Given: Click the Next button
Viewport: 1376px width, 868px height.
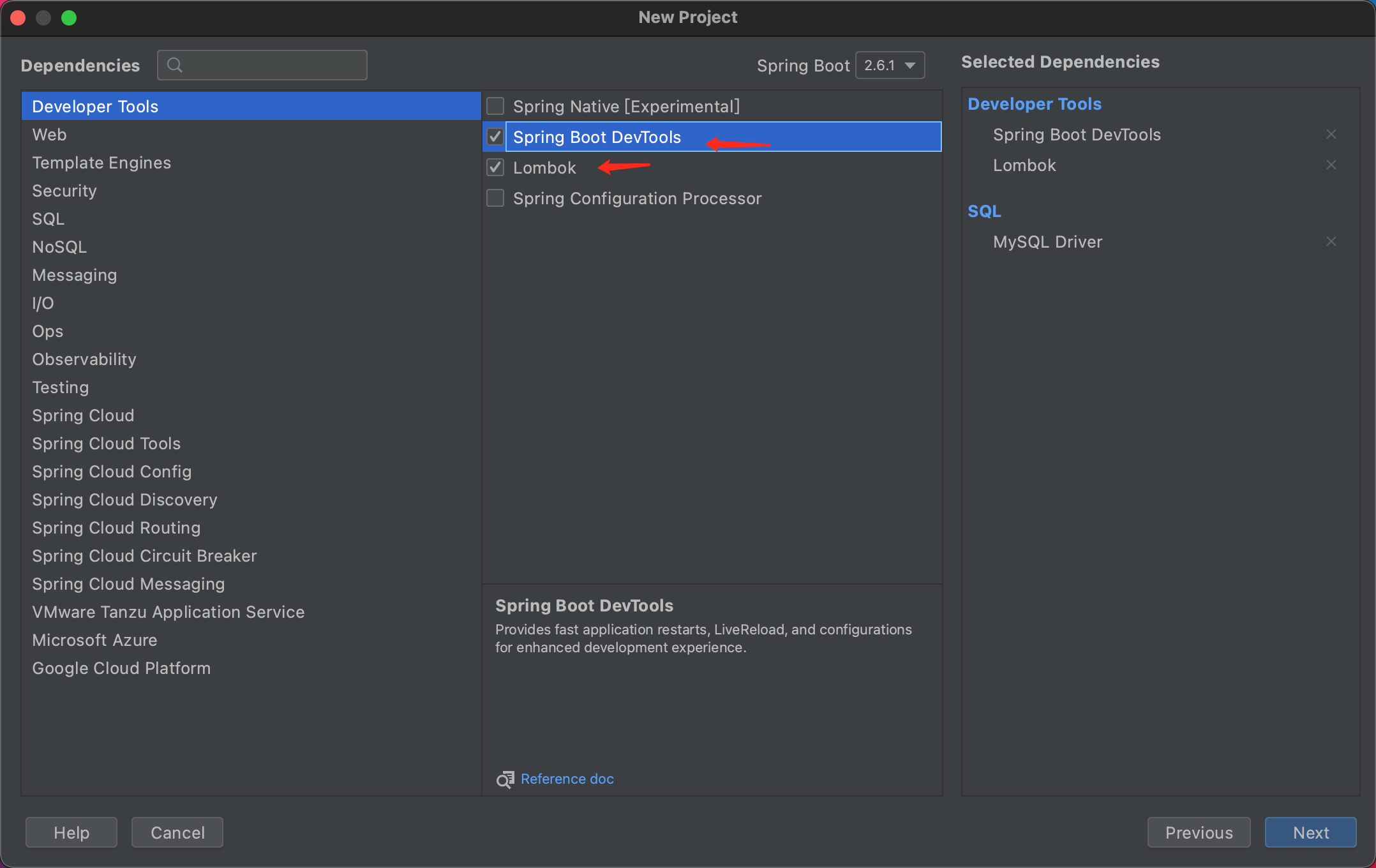Looking at the screenshot, I should (x=1310, y=832).
